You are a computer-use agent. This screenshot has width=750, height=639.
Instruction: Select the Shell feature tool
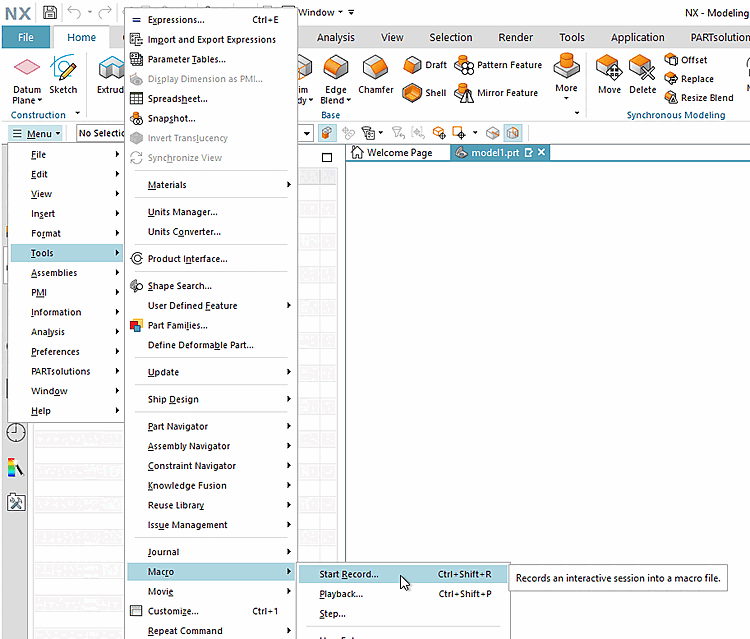424,93
